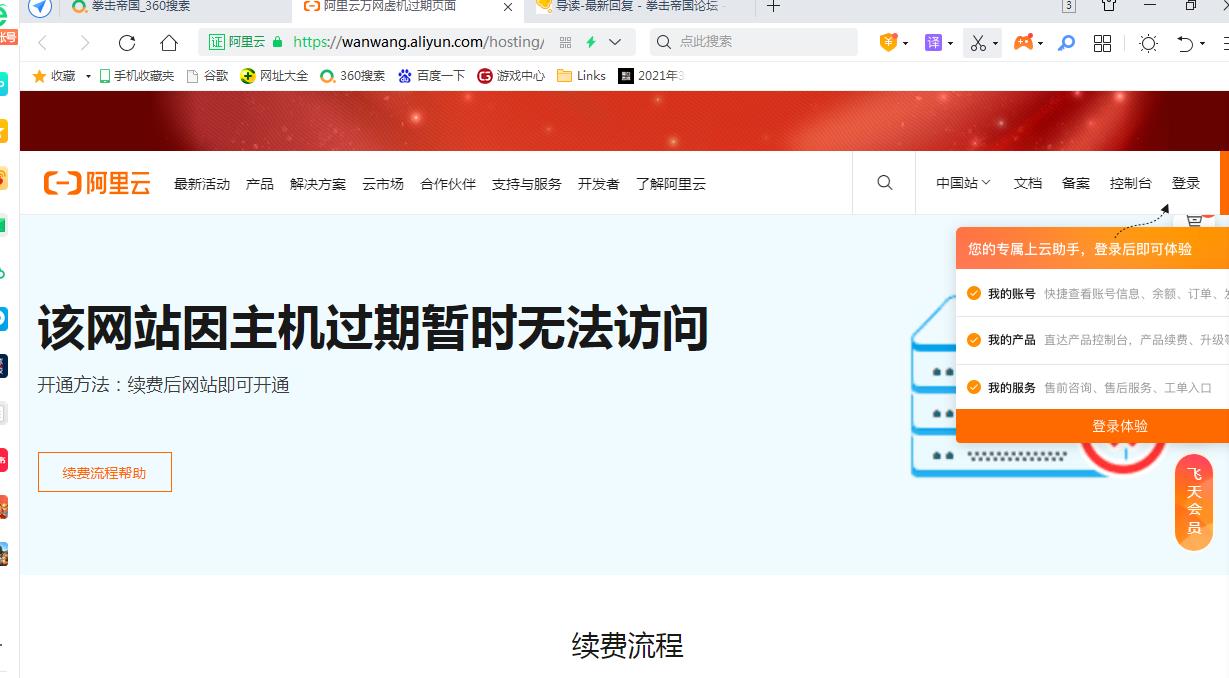
Task: Click the blue magnifier find extension icon
Action: pyautogui.click(x=1067, y=43)
